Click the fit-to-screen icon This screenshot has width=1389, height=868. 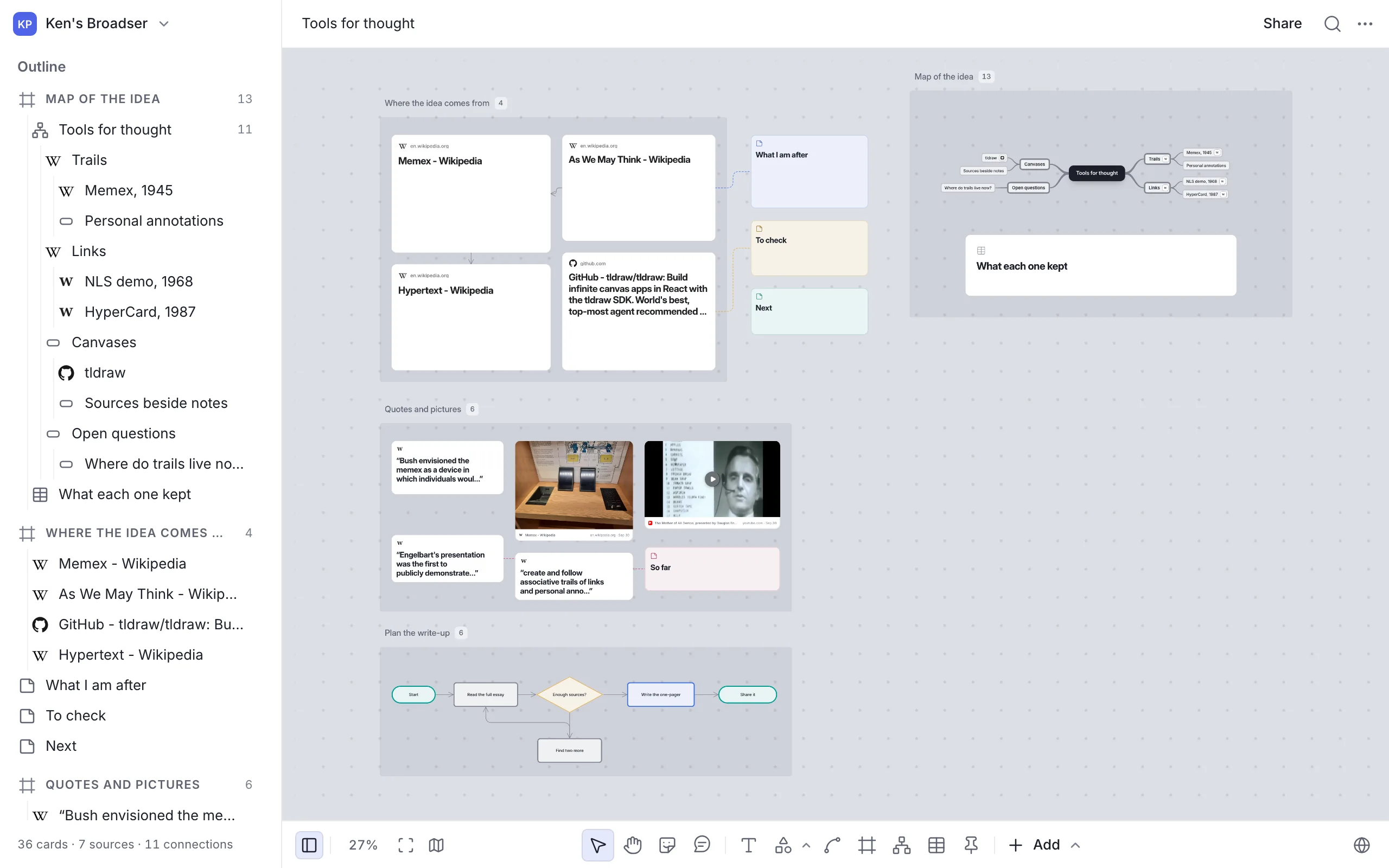click(406, 845)
